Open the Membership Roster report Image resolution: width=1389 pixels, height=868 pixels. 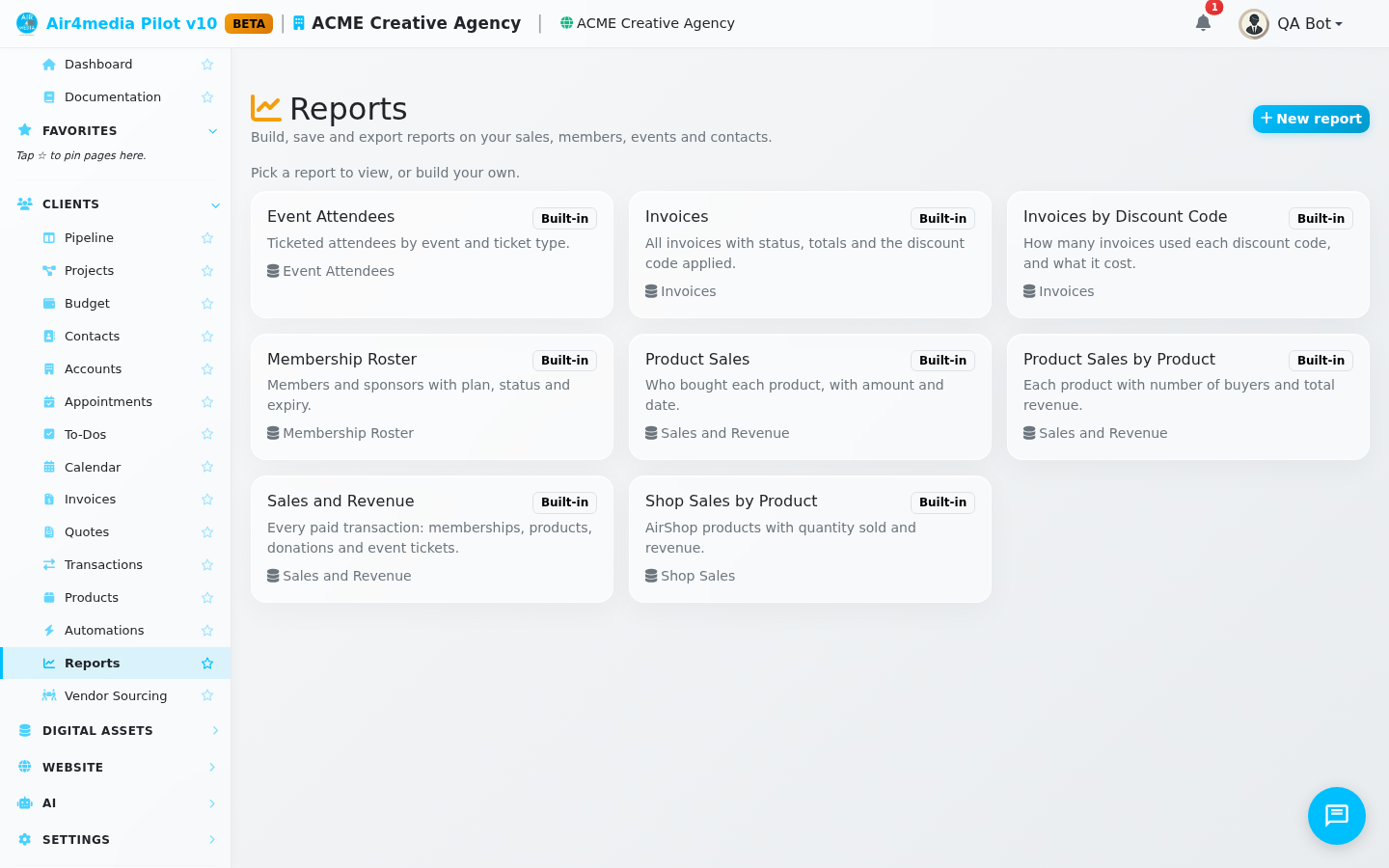click(432, 396)
